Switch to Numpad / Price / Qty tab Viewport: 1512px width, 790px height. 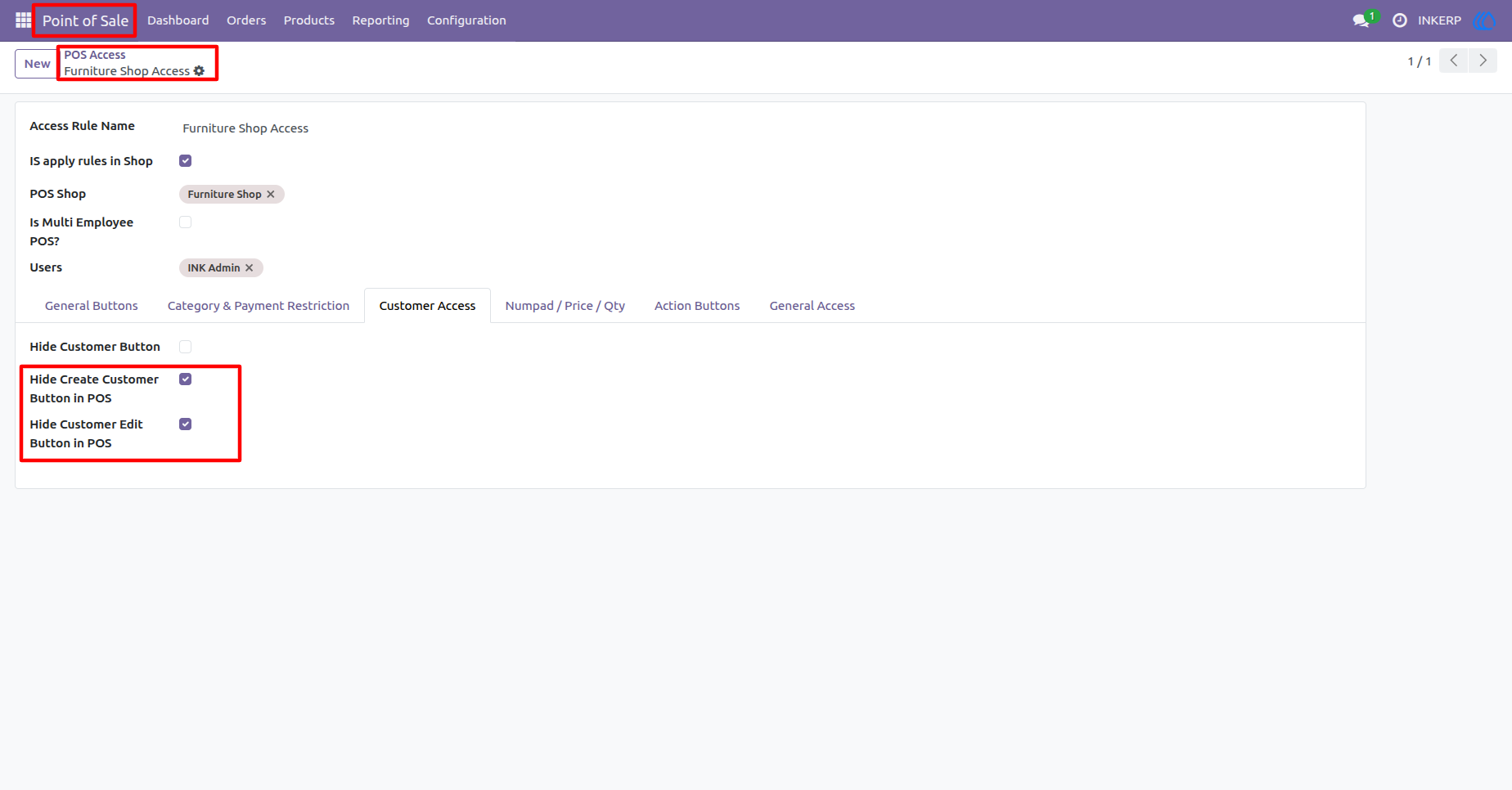pos(565,306)
